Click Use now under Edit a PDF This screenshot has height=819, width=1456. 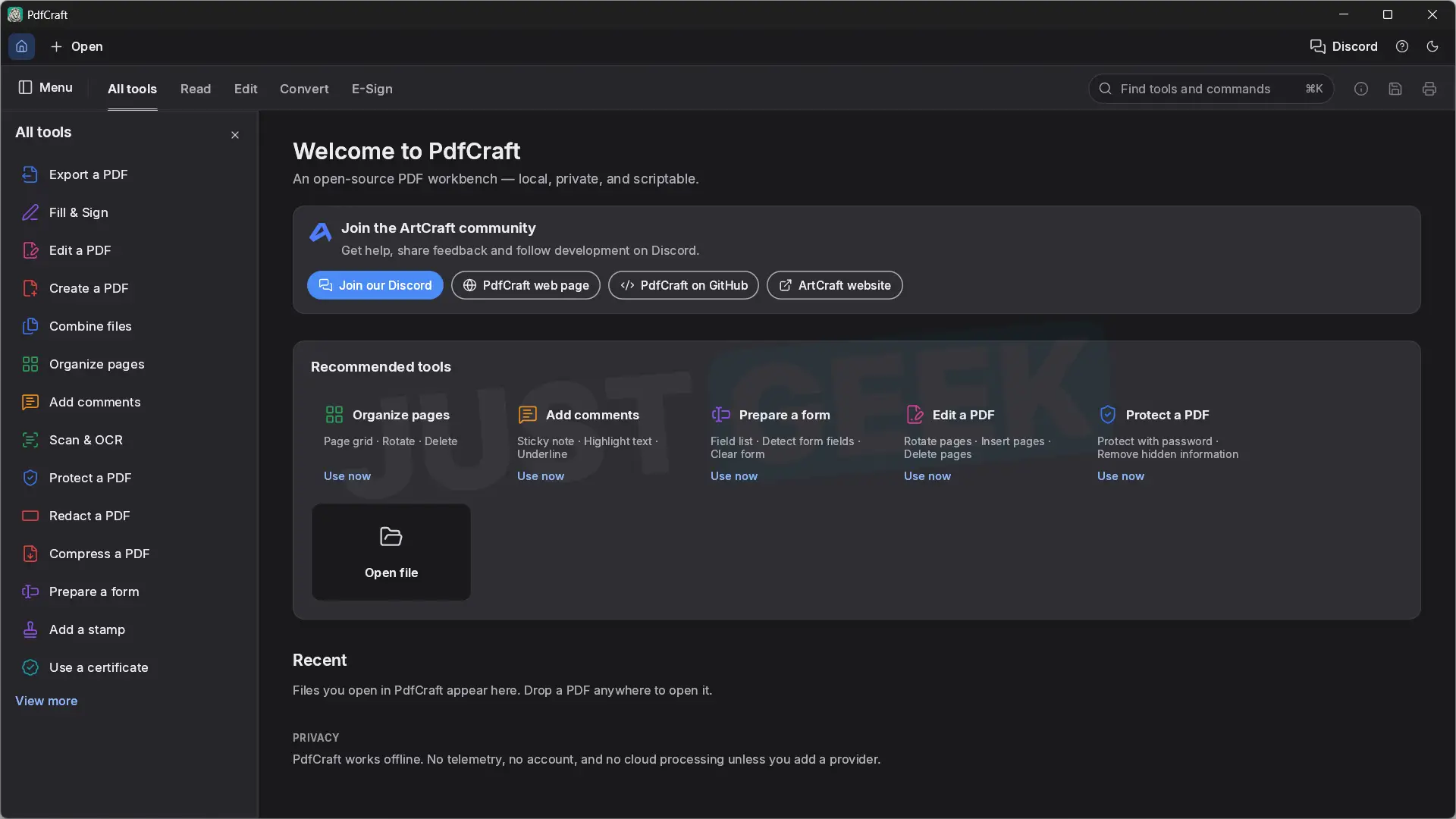point(927,476)
